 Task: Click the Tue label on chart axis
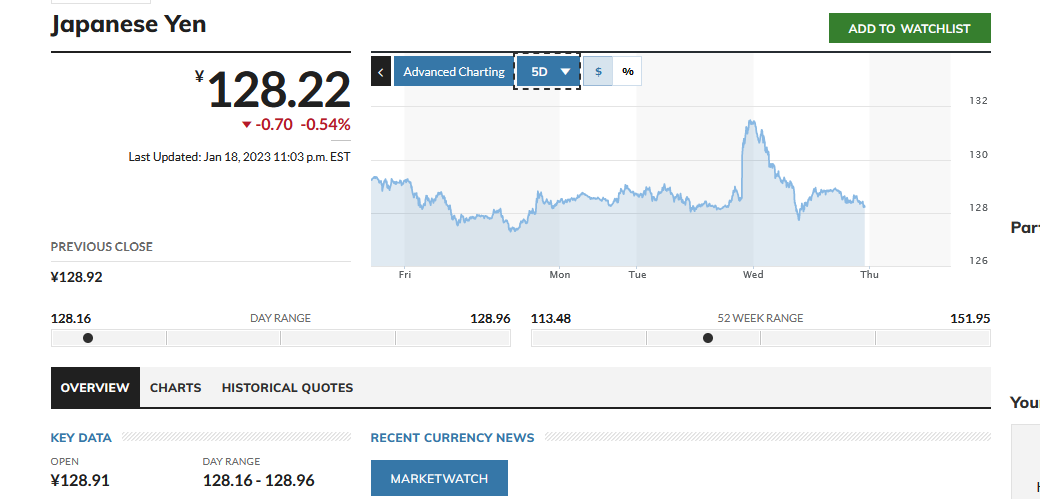tap(637, 274)
